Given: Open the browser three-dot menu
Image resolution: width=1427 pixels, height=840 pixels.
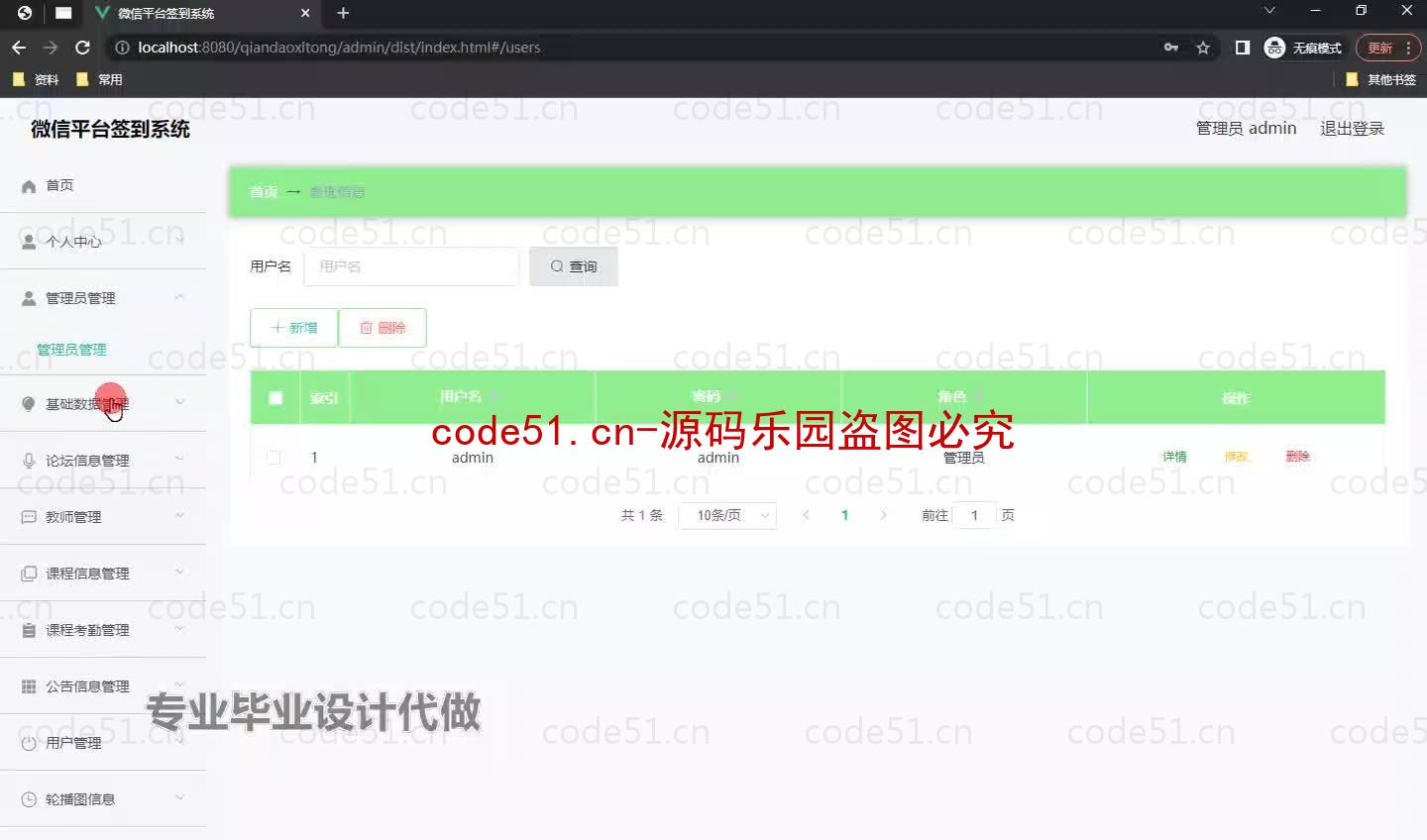Looking at the screenshot, I should 1408,48.
